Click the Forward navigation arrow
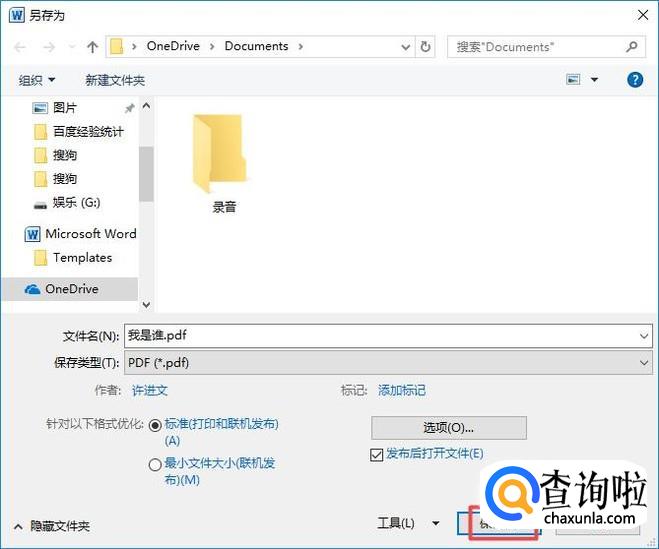This screenshot has height=549, width=659. tap(49, 47)
